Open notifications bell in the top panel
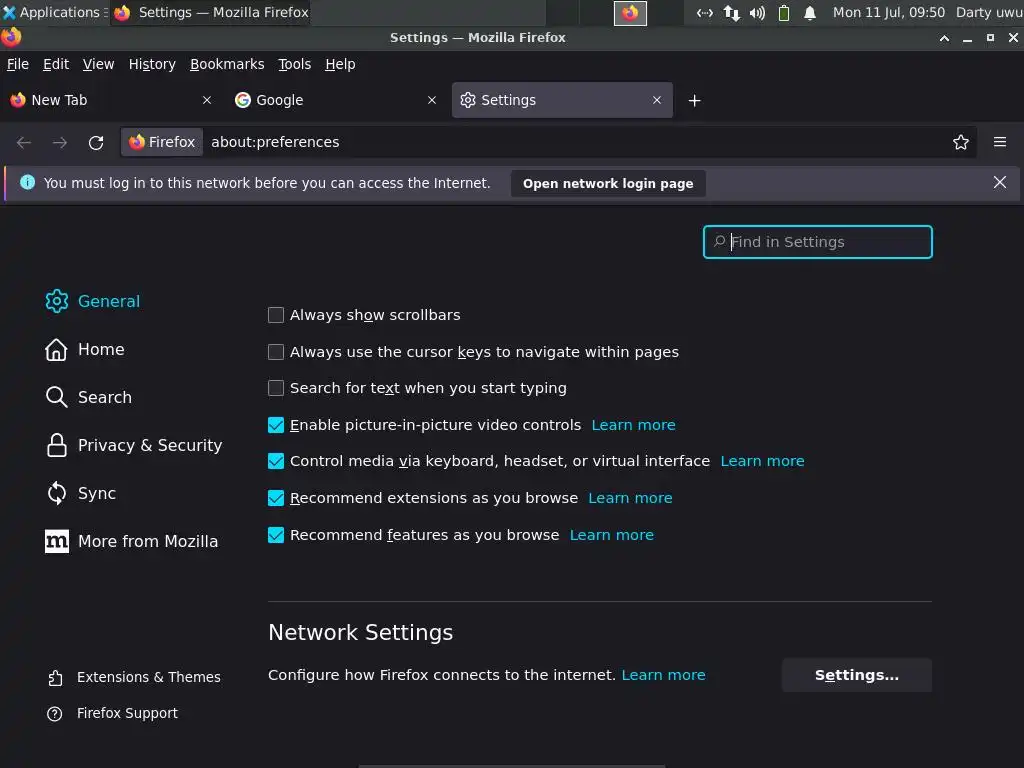Image resolution: width=1024 pixels, height=768 pixels. (x=810, y=13)
